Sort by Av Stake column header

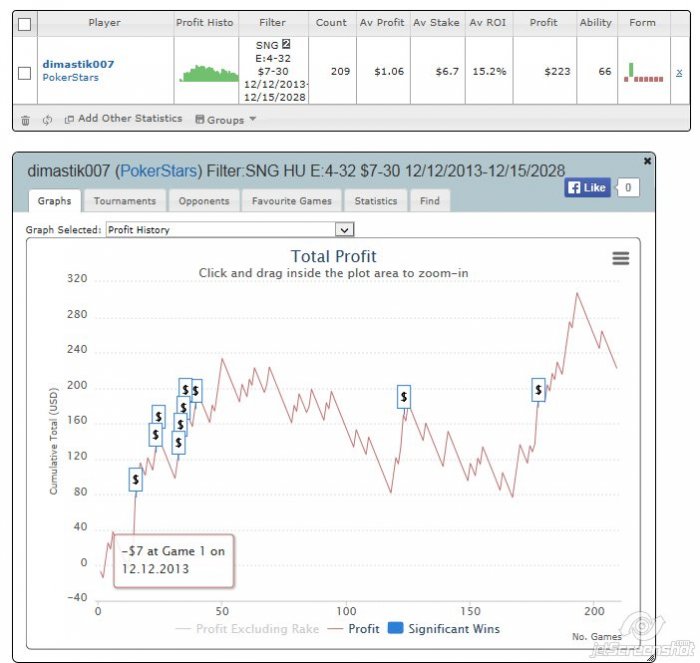click(x=436, y=23)
